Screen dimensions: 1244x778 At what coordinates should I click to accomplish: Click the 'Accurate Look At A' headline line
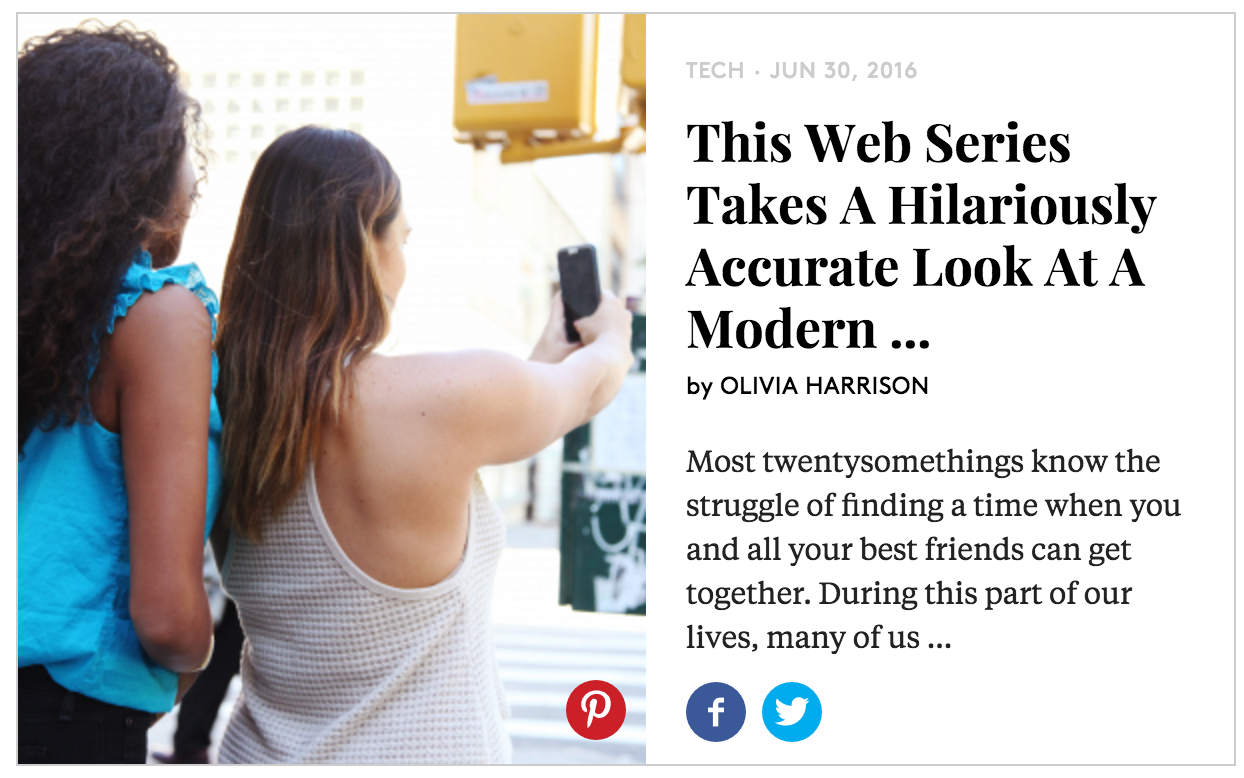tap(915, 267)
